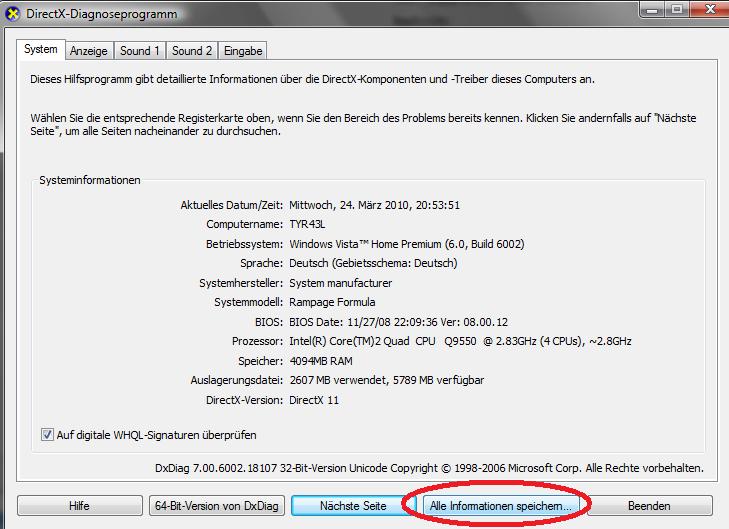Toggle the WHQL-Signaturen überprüfen checkbox
The image size is (729, 529).
pos(47,435)
